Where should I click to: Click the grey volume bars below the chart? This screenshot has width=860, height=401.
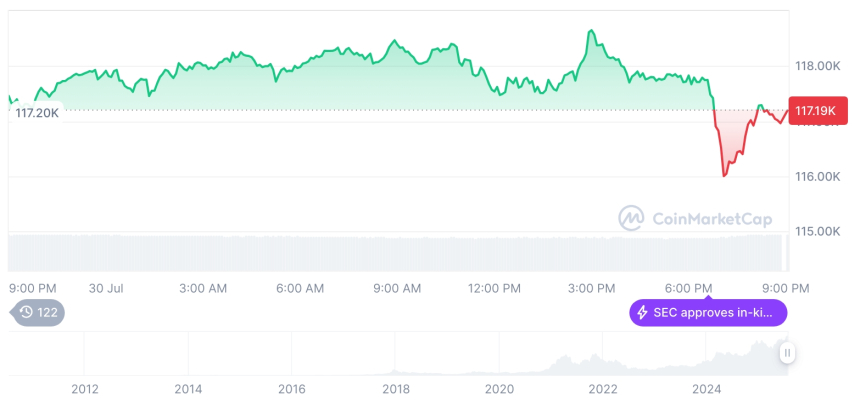(x=400, y=252)
